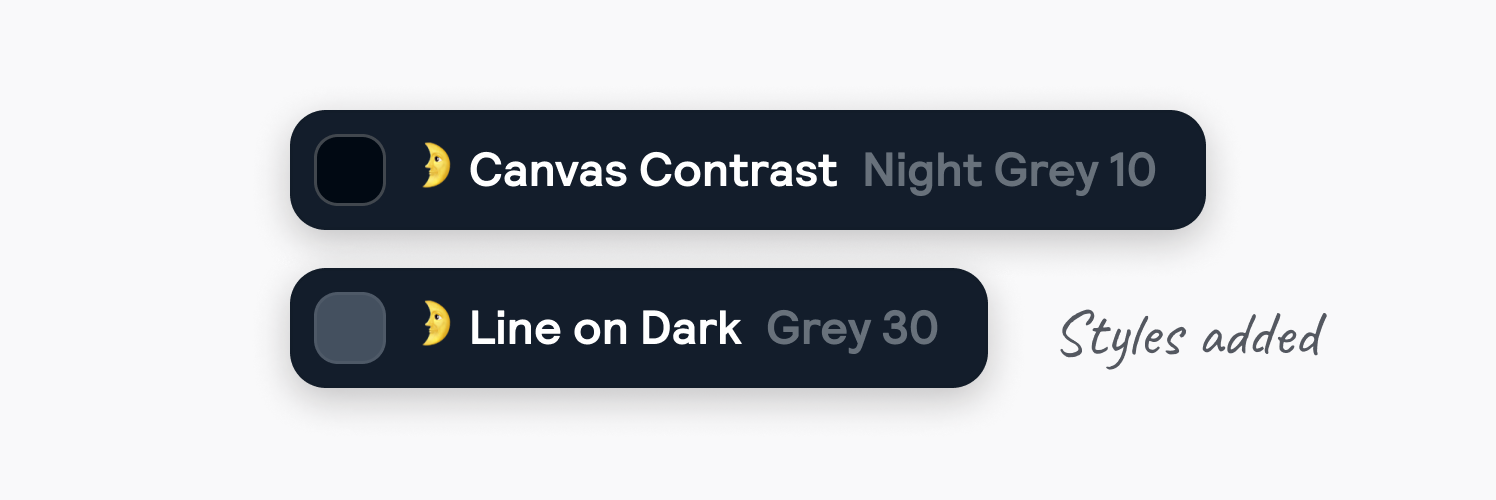The width and height of the screenshot is (1496, 500).
Task: Click the "Grey 30" color label
Action: tap(852, 329)
